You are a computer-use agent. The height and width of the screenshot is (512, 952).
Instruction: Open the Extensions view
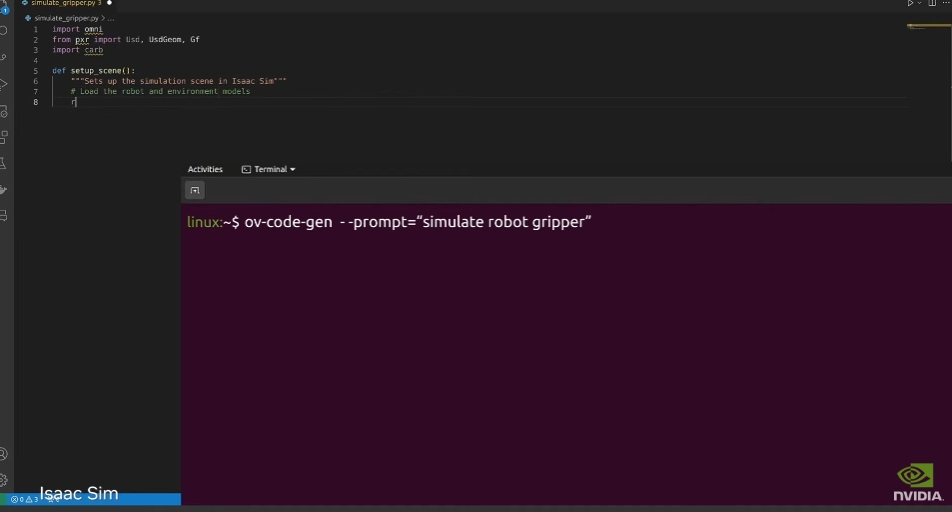coord(4,137)
